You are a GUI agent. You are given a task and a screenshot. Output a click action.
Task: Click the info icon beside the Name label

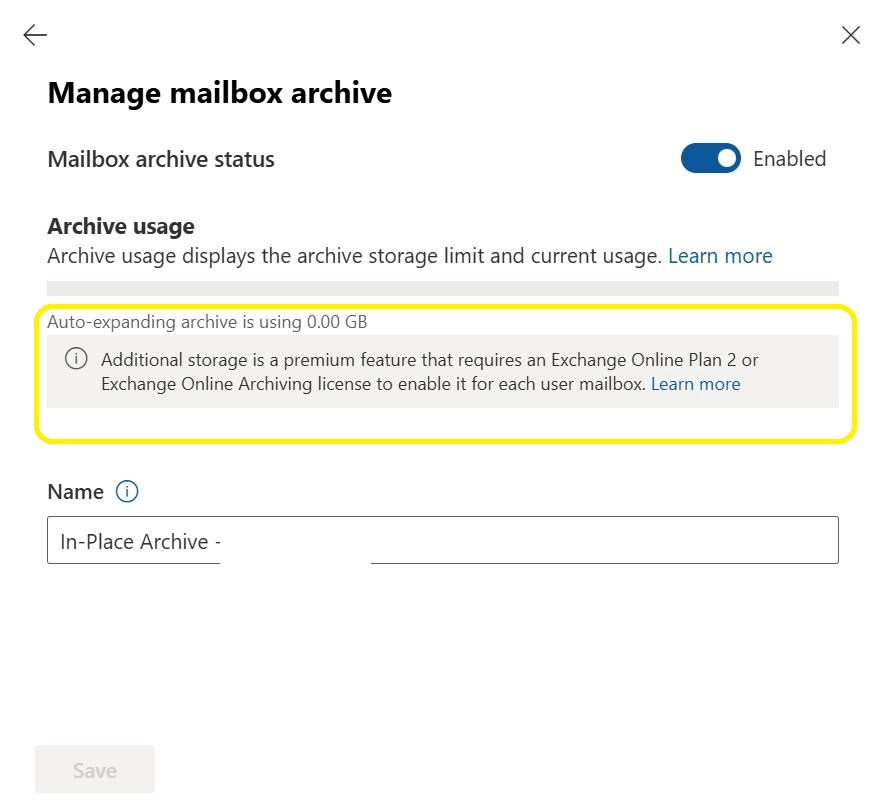tap(126, 491)
